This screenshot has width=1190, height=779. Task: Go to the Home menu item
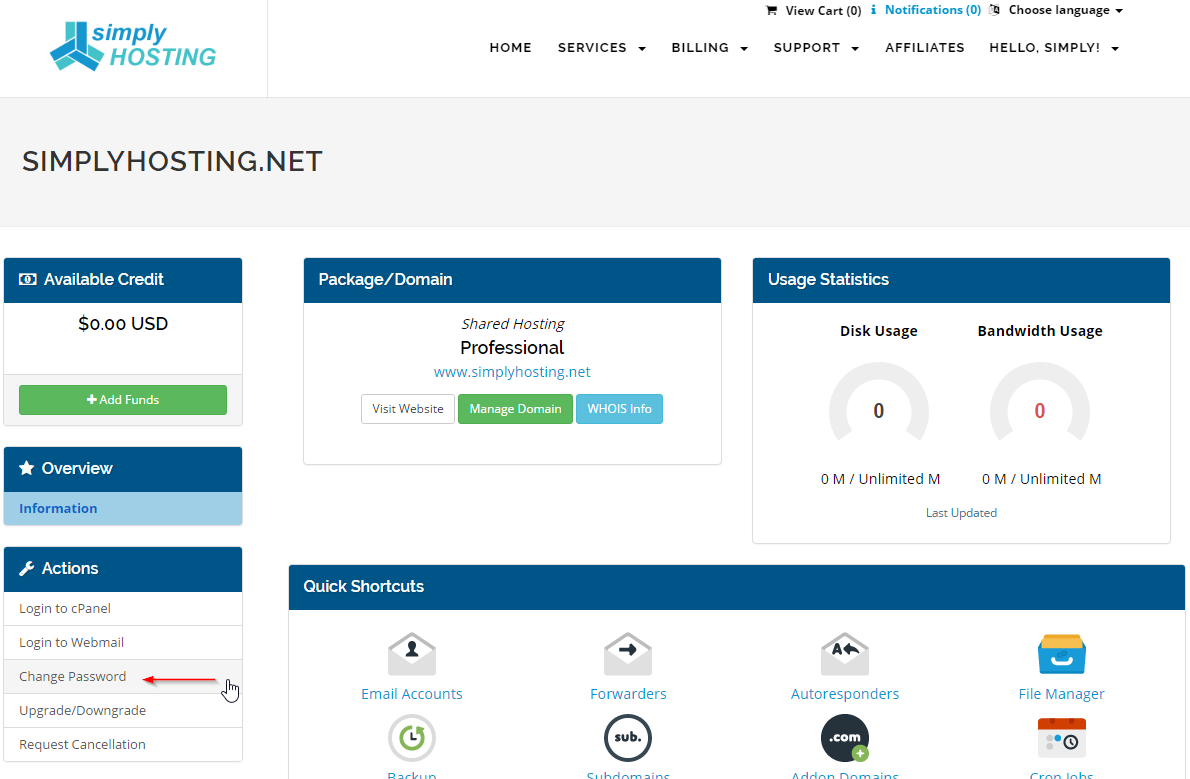[x=511, y=48]
